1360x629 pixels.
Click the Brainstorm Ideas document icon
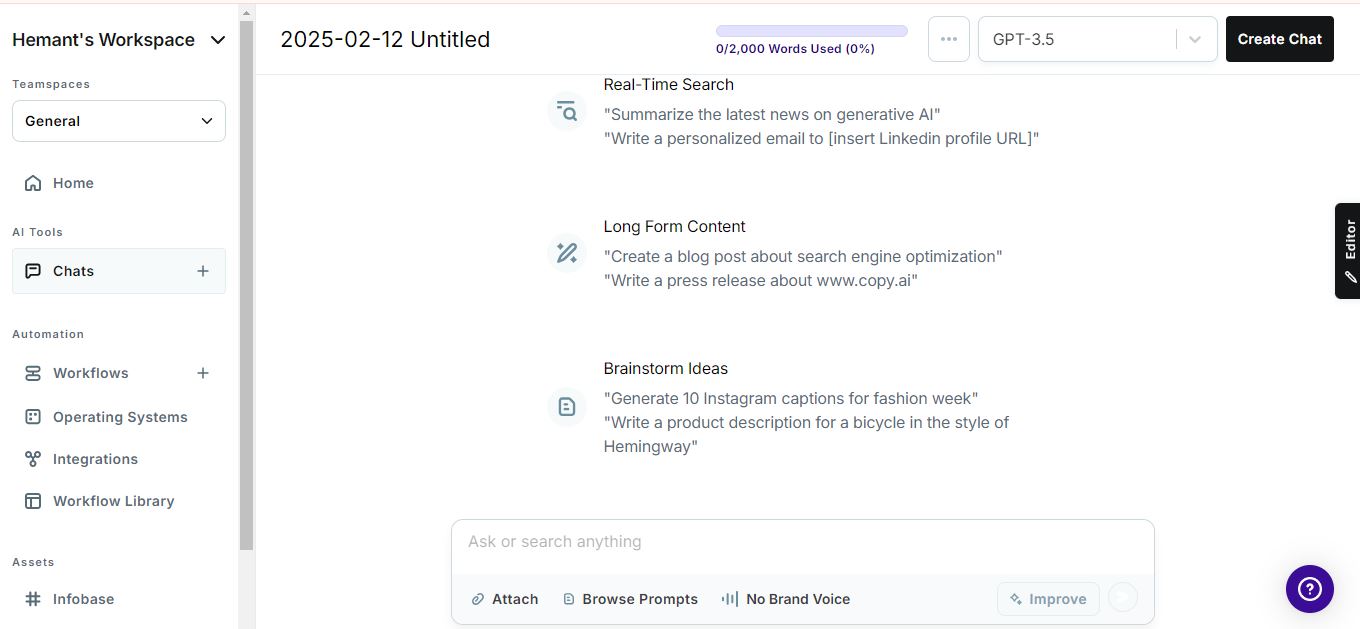[567, 407]
